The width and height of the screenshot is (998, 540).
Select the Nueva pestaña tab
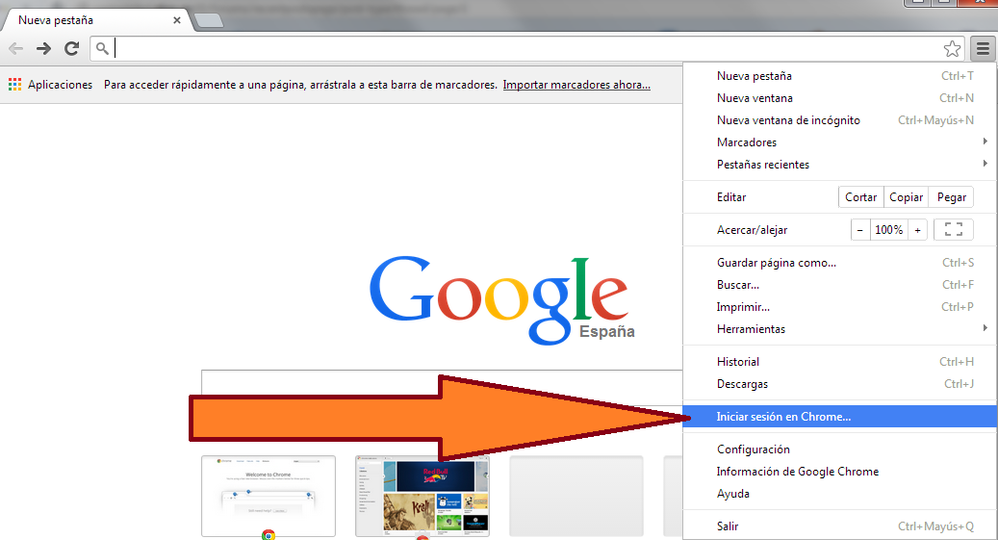tap(95, 20)
